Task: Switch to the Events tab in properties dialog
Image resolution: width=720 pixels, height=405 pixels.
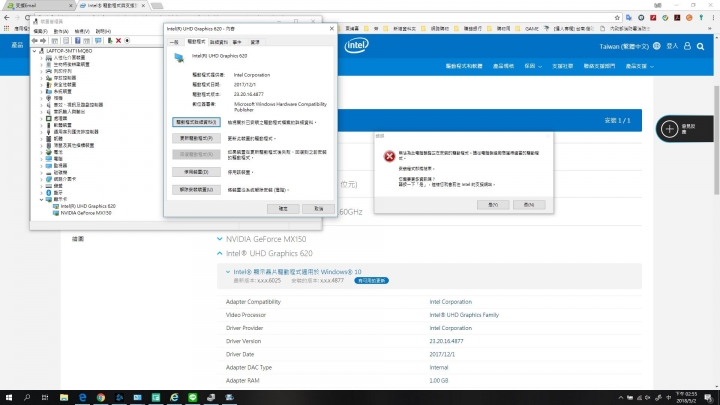Action: point(237,42)
